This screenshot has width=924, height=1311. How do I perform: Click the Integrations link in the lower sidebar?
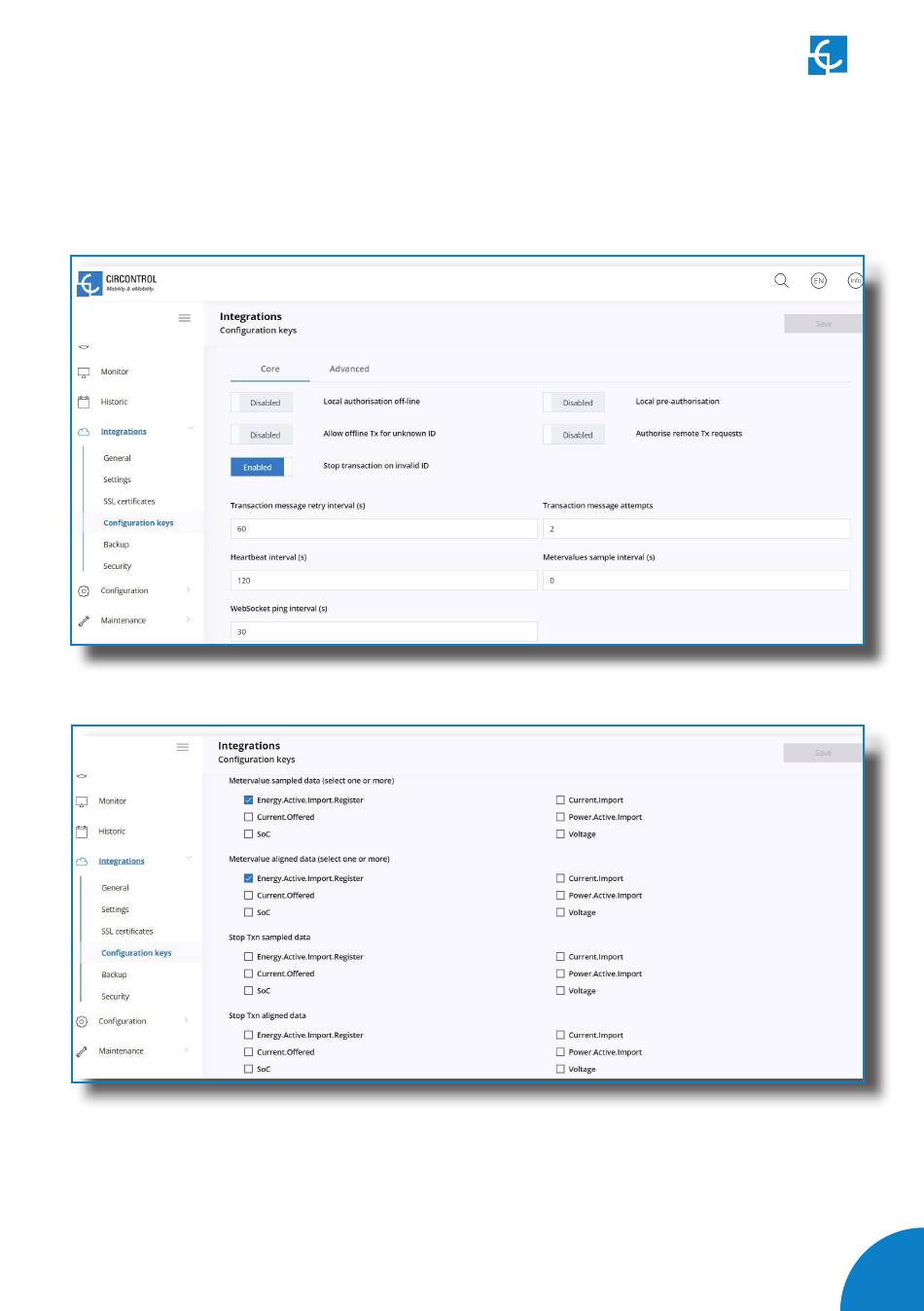coord(122,862)
